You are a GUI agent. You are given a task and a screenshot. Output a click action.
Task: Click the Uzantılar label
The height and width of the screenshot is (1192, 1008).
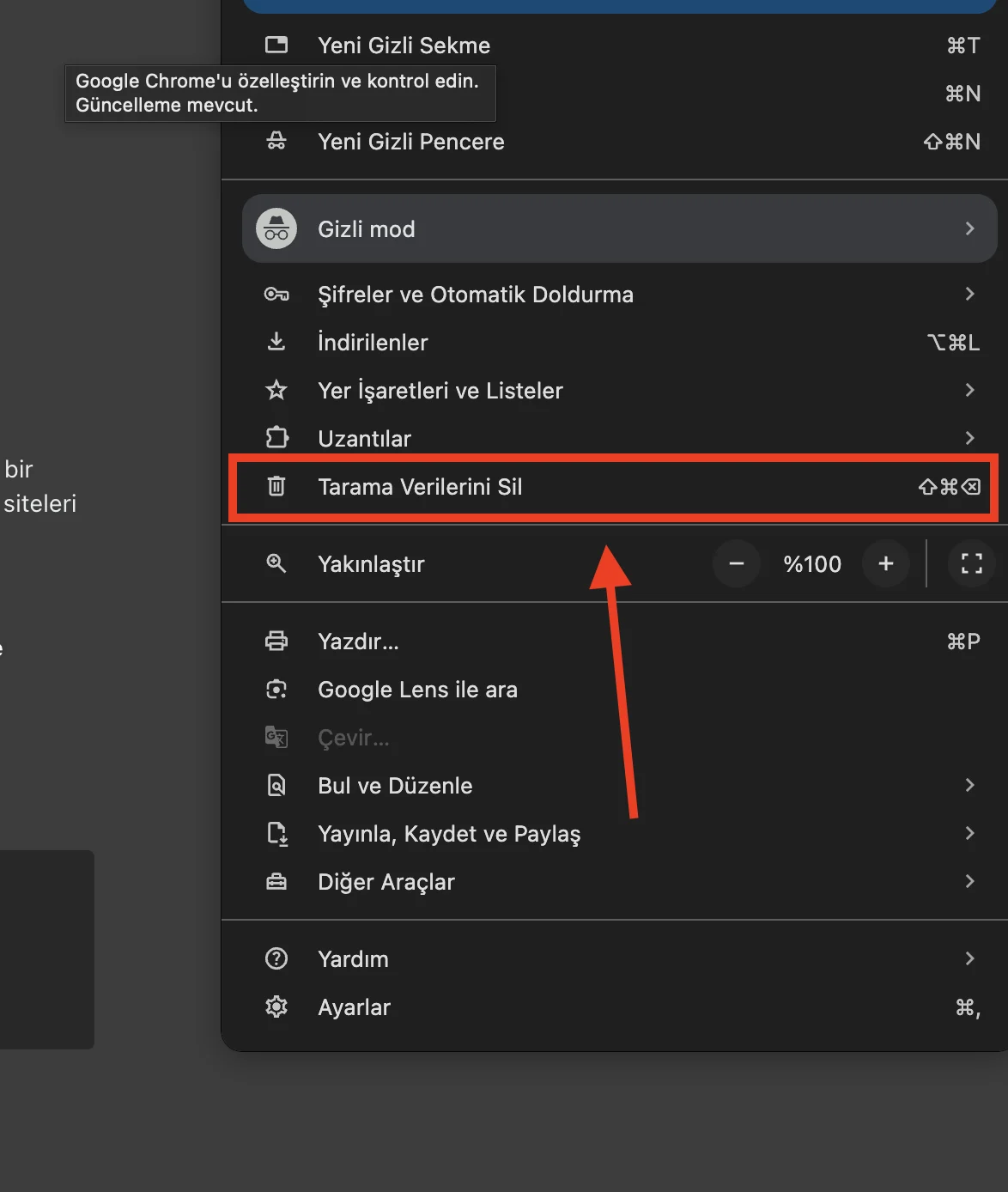(x=364, y=439)
